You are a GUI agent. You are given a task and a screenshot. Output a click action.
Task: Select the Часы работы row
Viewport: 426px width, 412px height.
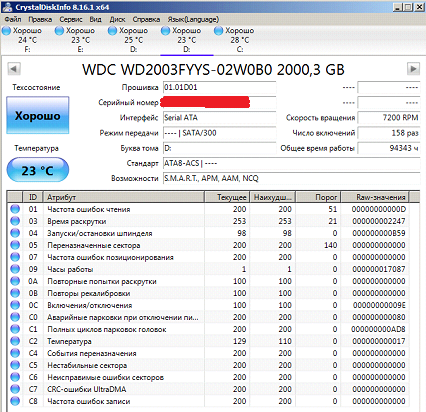208,269
